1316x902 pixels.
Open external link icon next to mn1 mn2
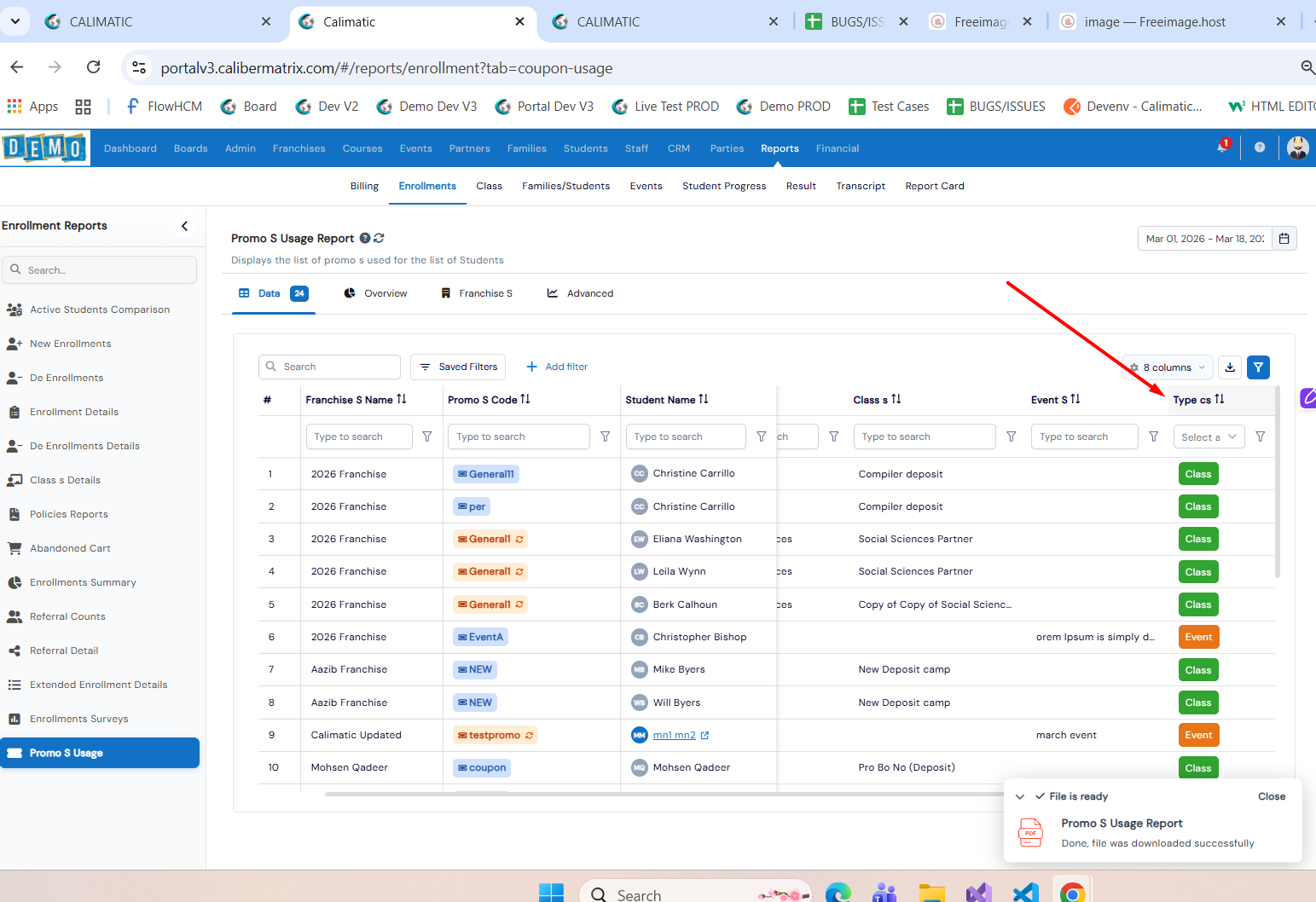tap(705, 735)
